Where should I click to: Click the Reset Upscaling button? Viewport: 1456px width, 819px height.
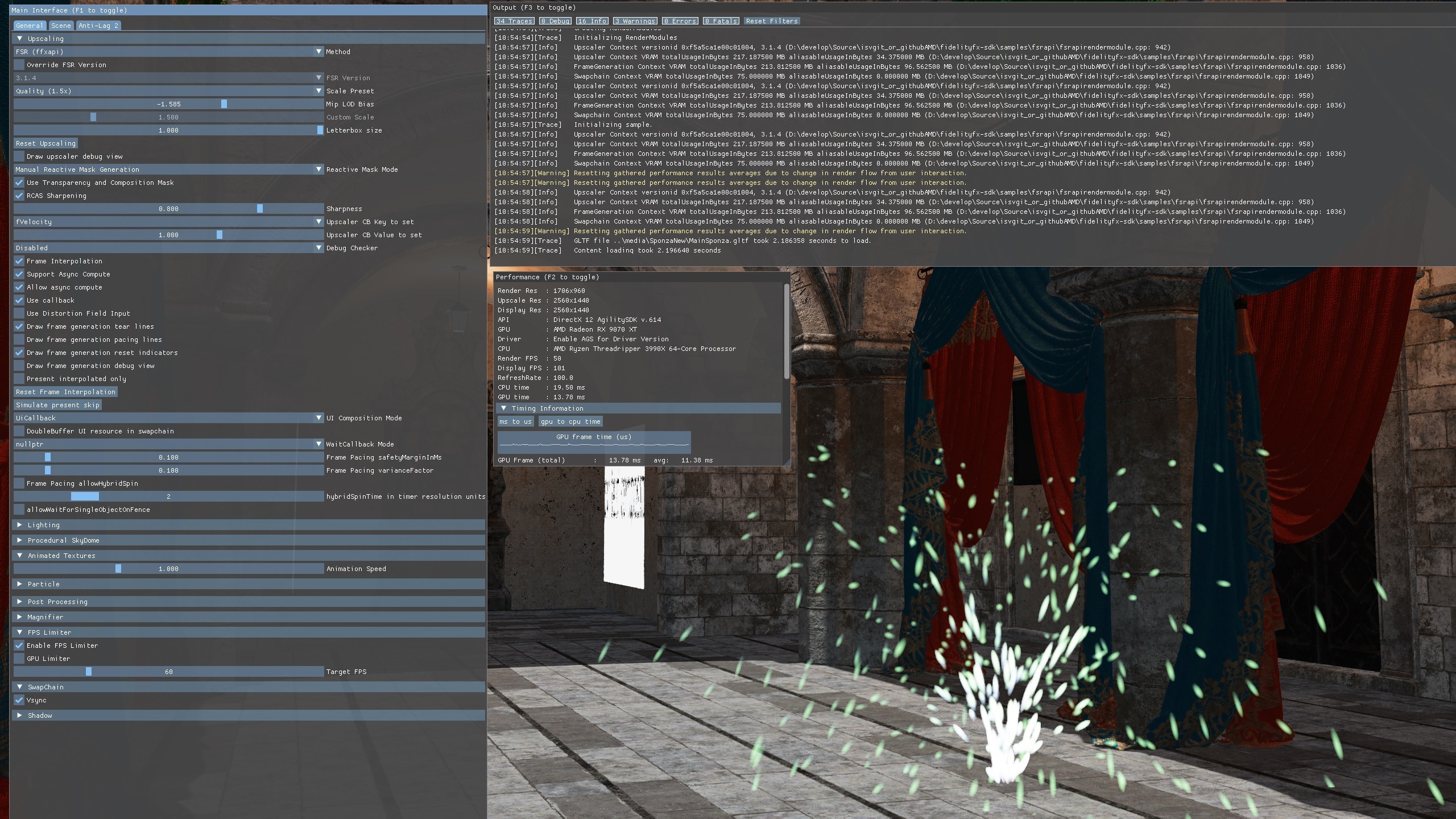click(x=45, y=143)
